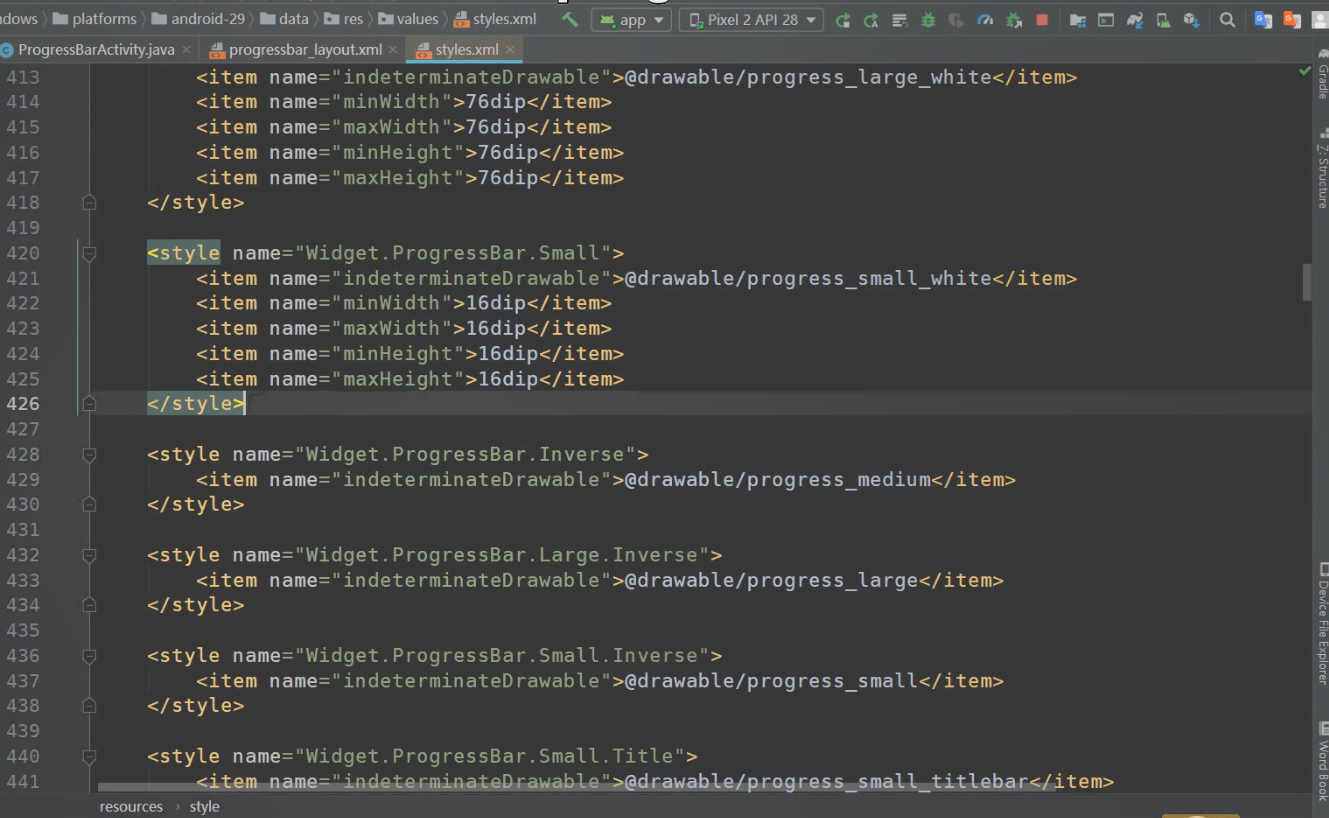Click the fold end marker on line 426
The height and width of the screenshot is (818, 1329).
89,404
